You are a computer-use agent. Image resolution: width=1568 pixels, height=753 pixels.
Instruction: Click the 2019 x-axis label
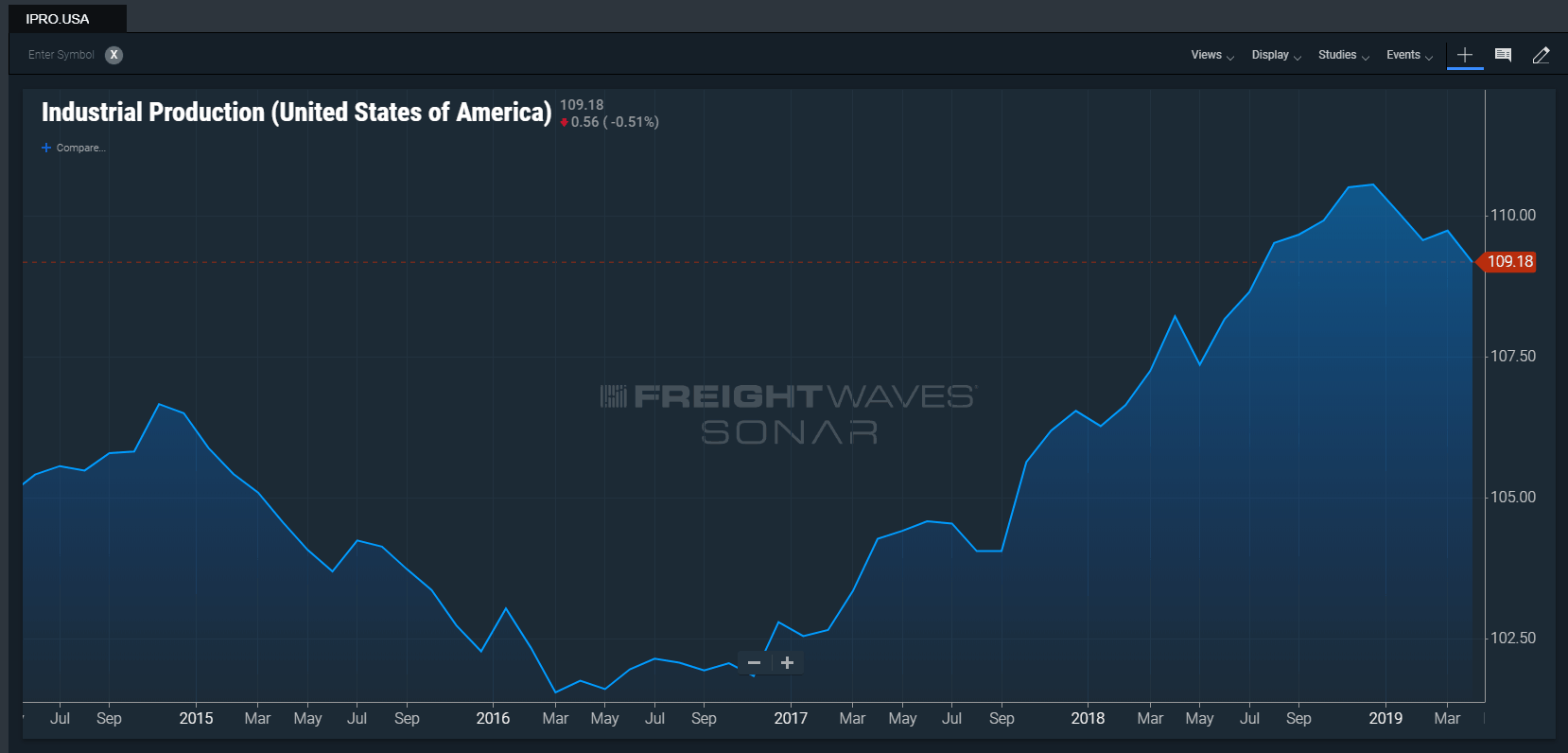pyautogui.click(x=1385, y=719)
